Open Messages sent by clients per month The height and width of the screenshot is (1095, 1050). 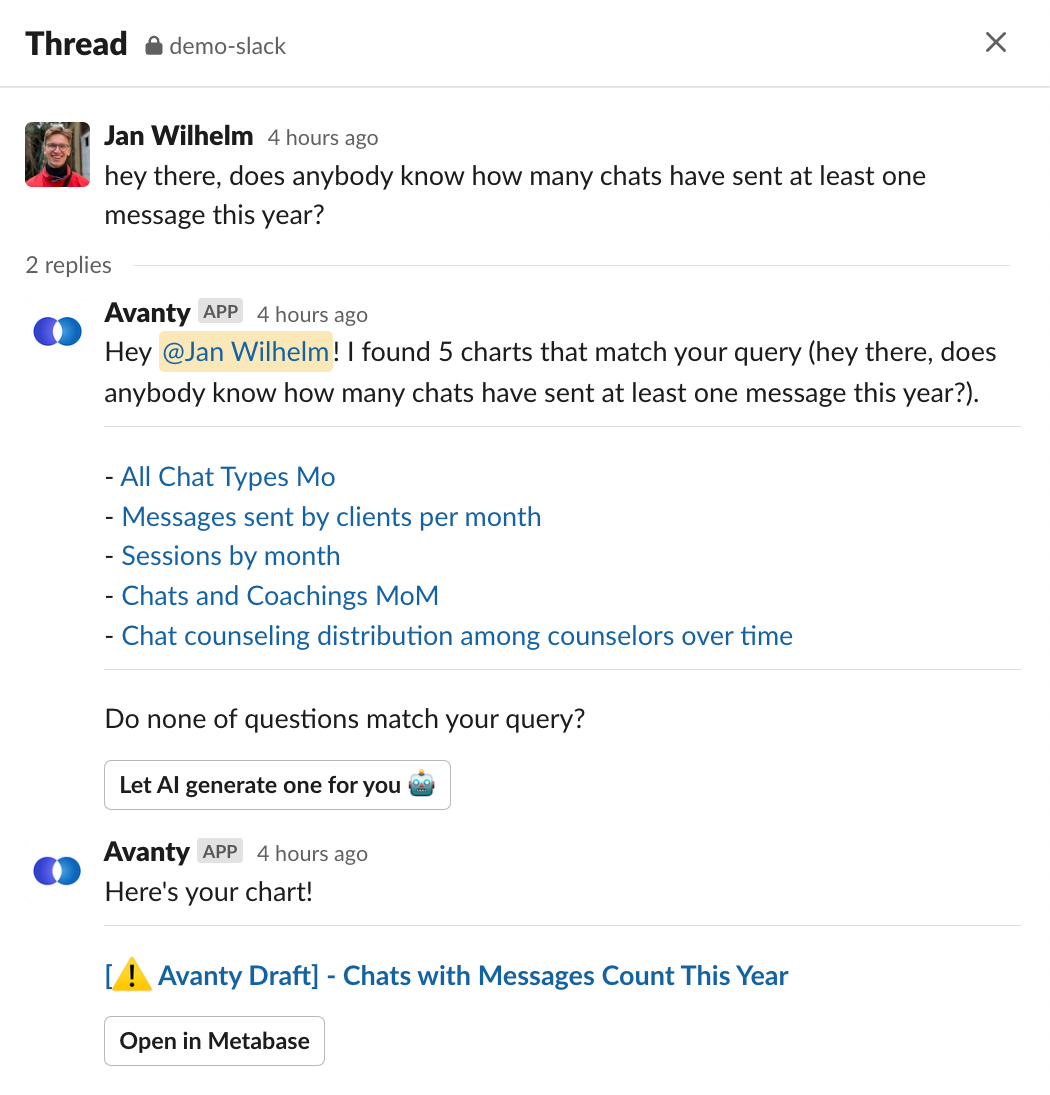click(x=332, y=517)
